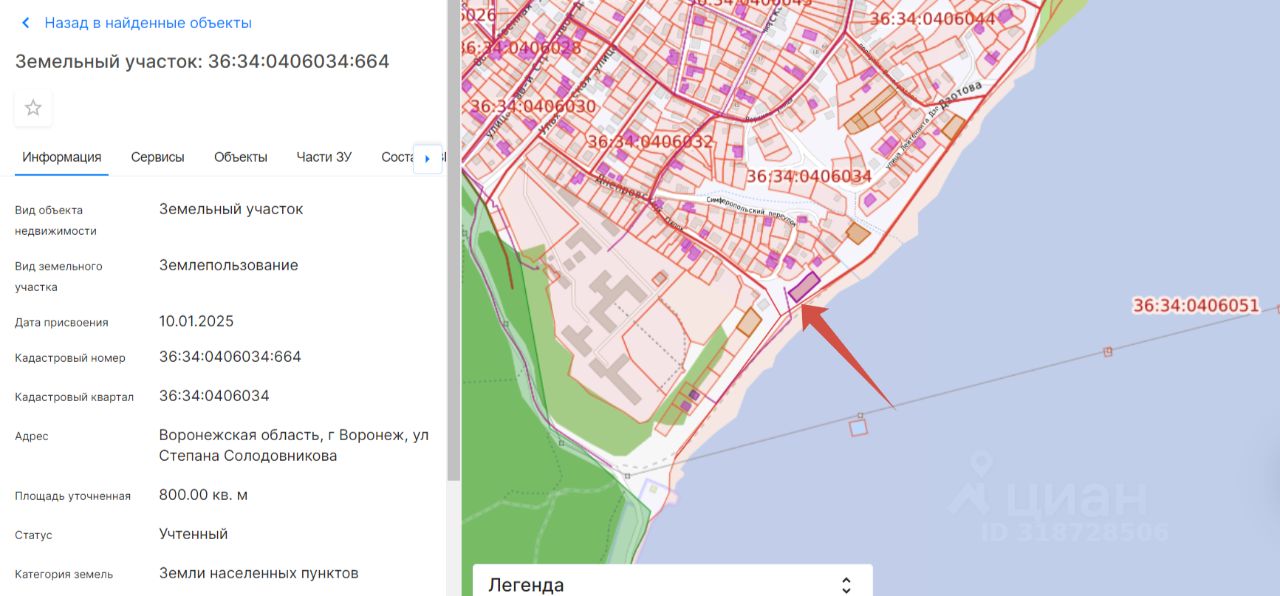Click the 36:34:0406034 quarter label on the map
This screenshot has width=1280, height=596.
coord(809,176)
